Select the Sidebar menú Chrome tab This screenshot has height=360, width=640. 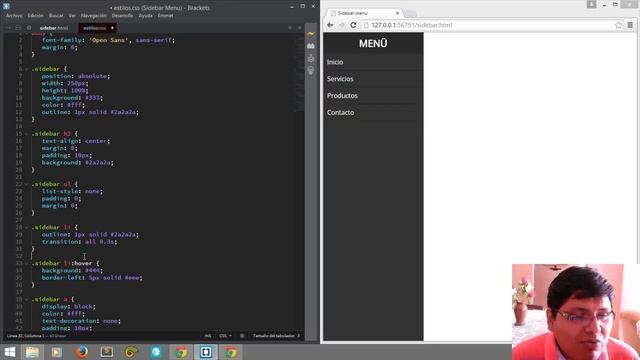tap(363, 13)
